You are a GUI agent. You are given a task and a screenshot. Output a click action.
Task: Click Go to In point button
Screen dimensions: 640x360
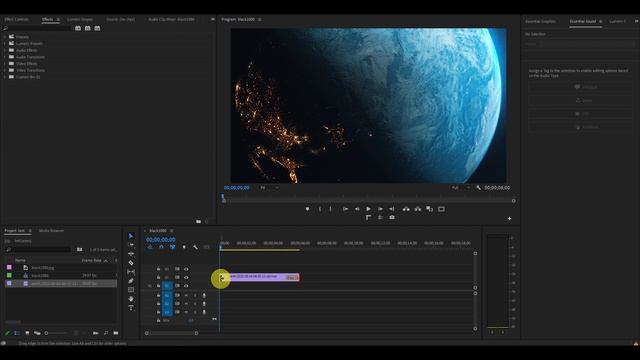click(x=345, y=209)
